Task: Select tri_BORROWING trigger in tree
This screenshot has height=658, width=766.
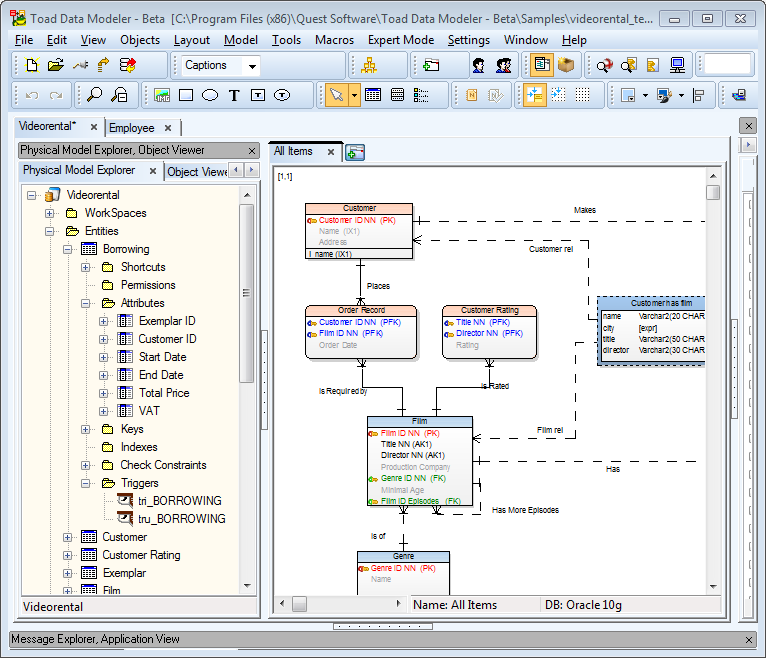Action: pos(180,501)
